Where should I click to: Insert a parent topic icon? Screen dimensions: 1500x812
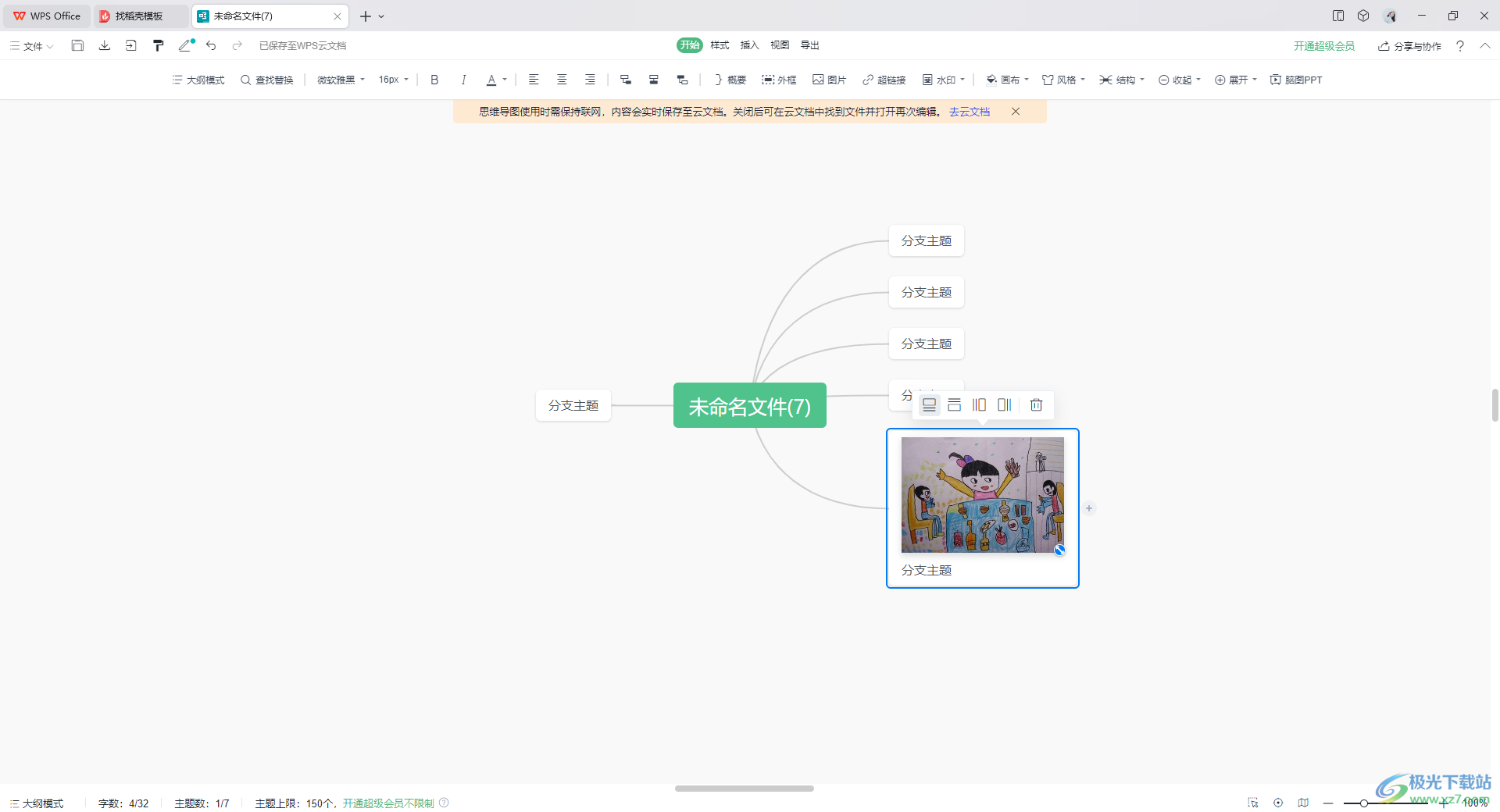[682, 80]
